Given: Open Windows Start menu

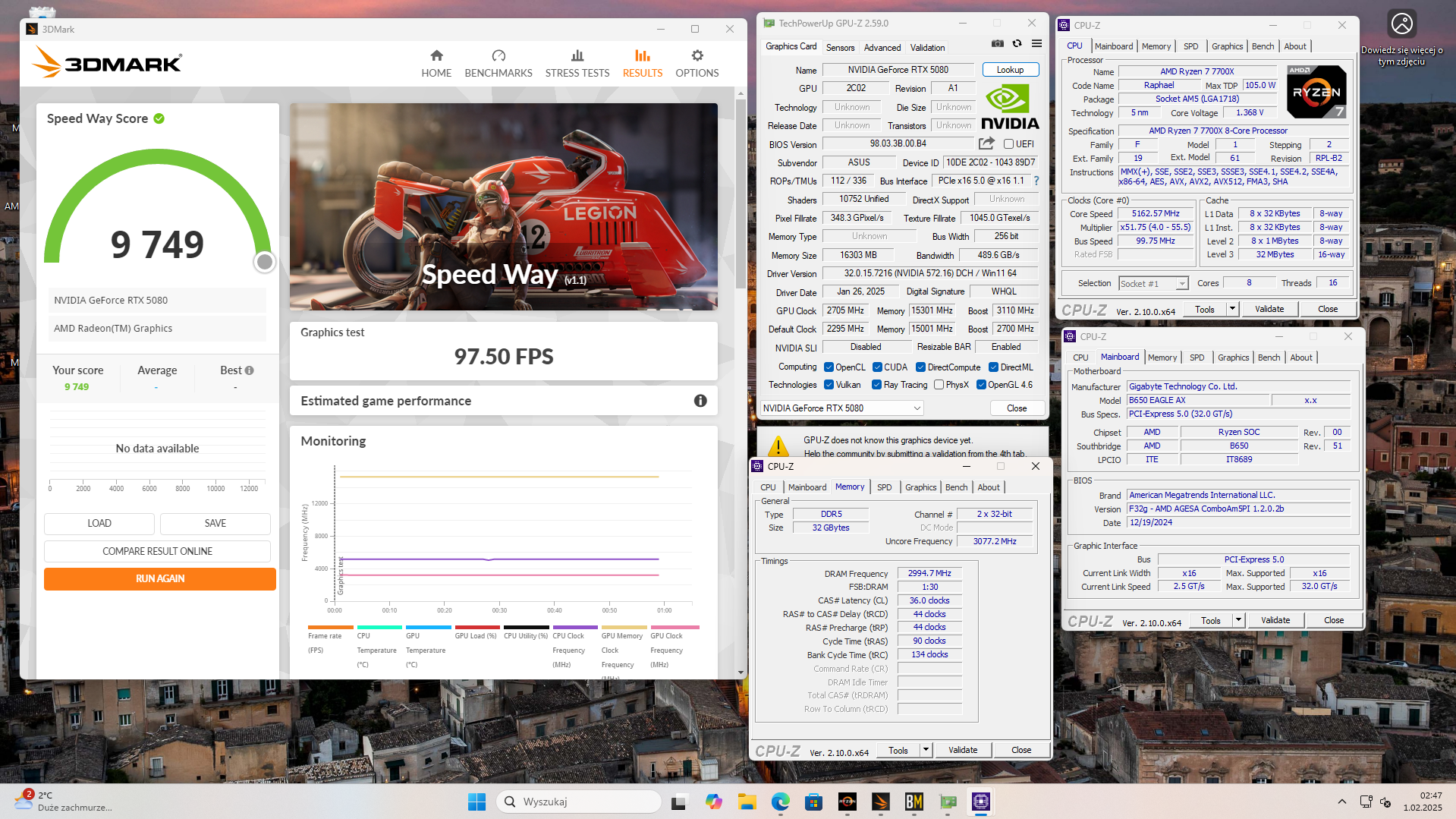Looking at the screenshot, I should point(476,802).
